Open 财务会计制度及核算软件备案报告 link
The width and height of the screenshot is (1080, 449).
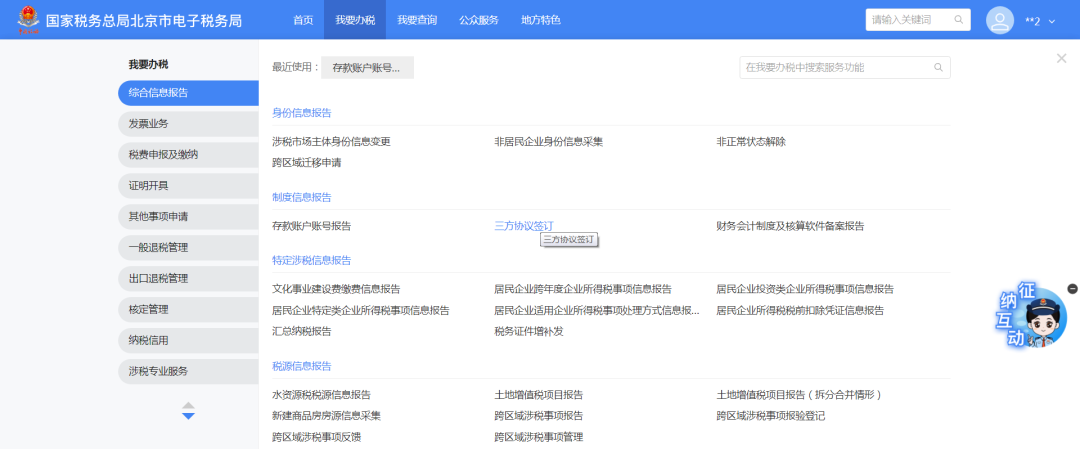point(790,226)
